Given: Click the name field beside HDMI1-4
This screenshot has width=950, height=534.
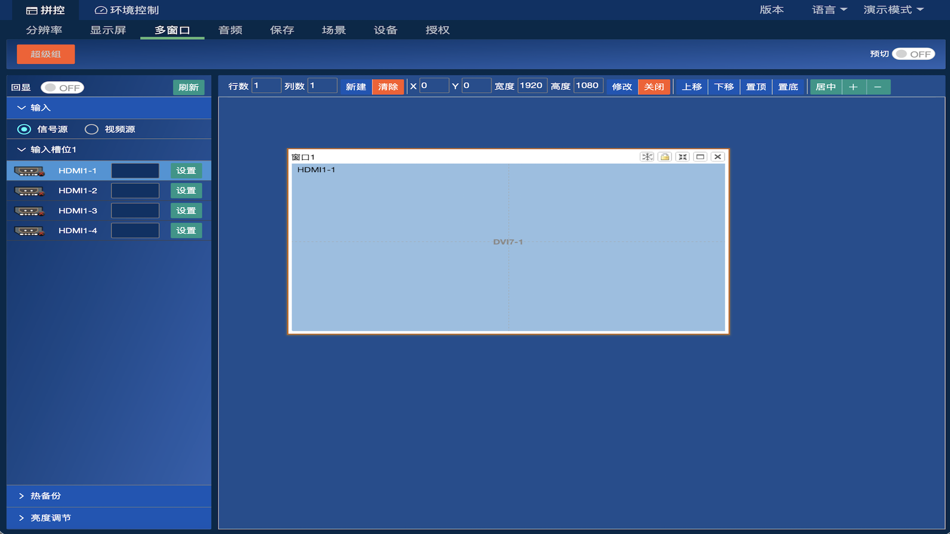Looking at the screenshot, I should click(x=135, y=231).
